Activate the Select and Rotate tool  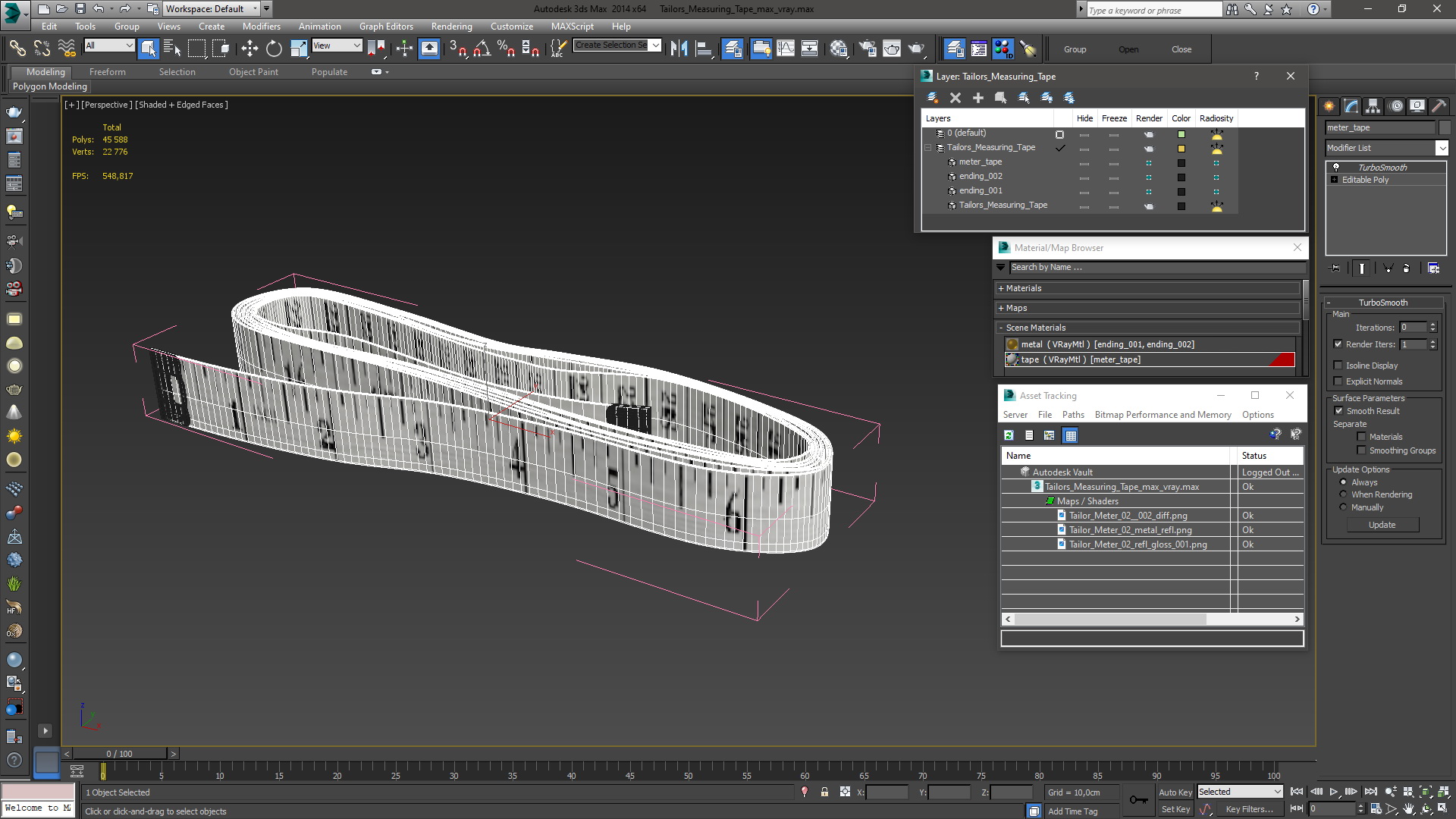click(x=274, y=49)
